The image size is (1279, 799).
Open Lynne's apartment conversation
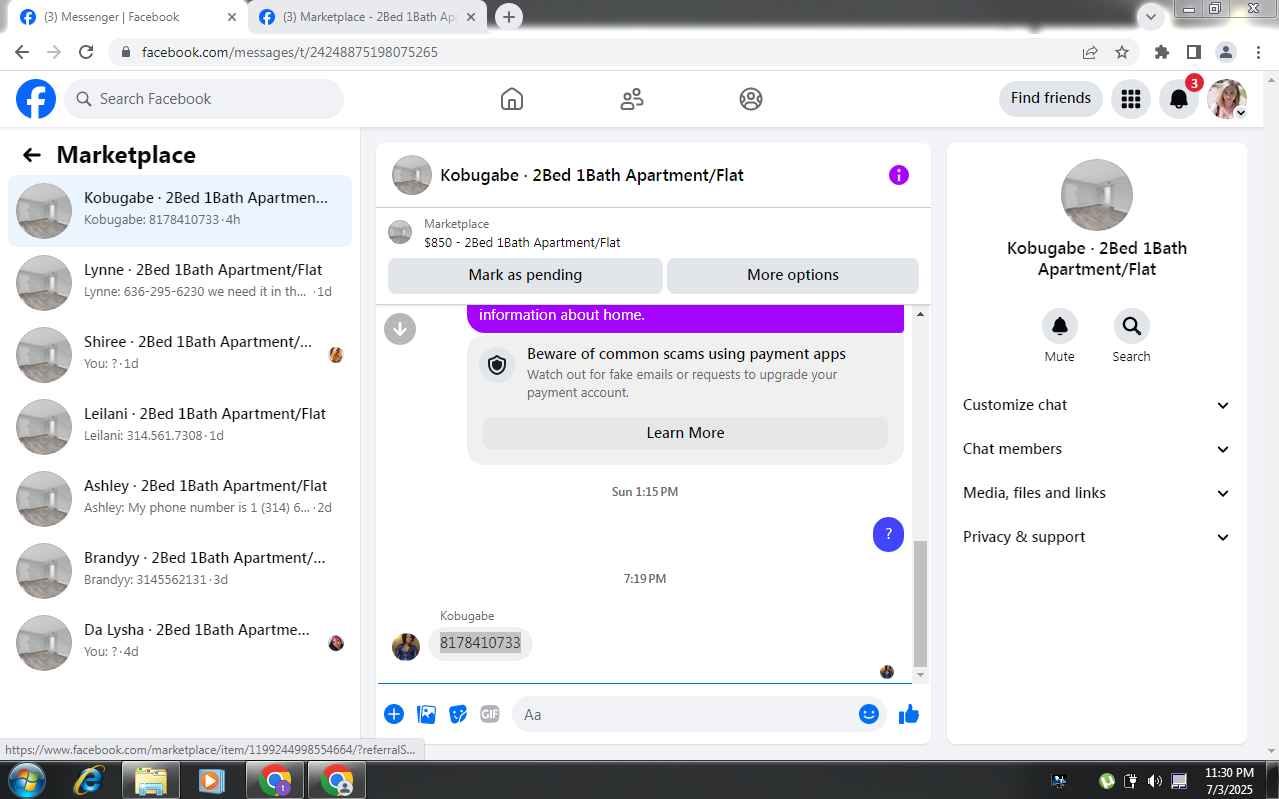coord(180,283)
